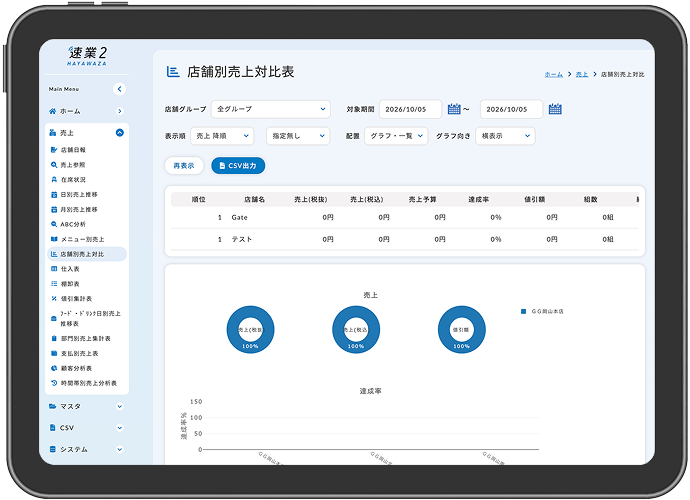Viewport: 690px width, 500px height.
Task: Open the 店舗グループ 全グループ dropdown
Action: point(271,109)
